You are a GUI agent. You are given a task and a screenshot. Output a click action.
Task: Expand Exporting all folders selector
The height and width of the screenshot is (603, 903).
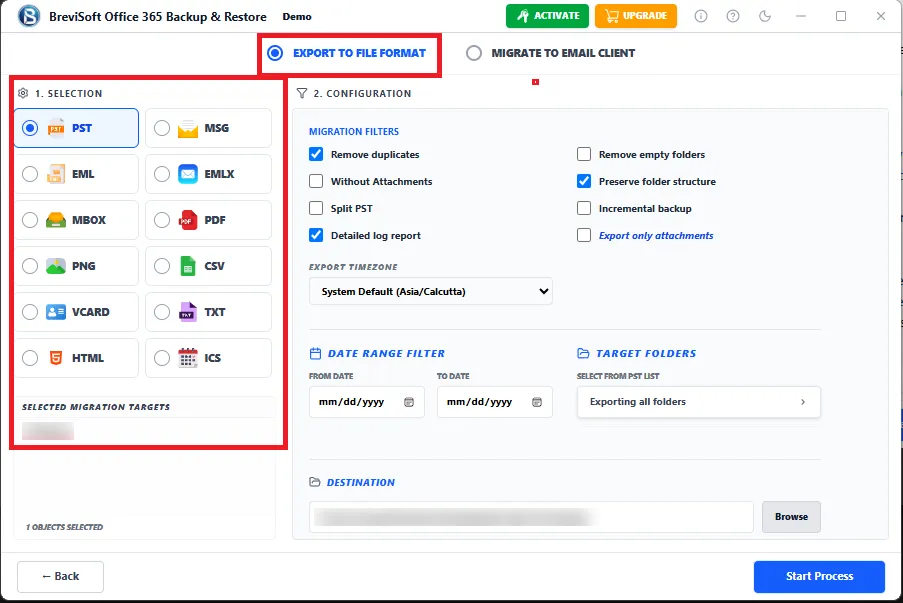click(699, 402)
